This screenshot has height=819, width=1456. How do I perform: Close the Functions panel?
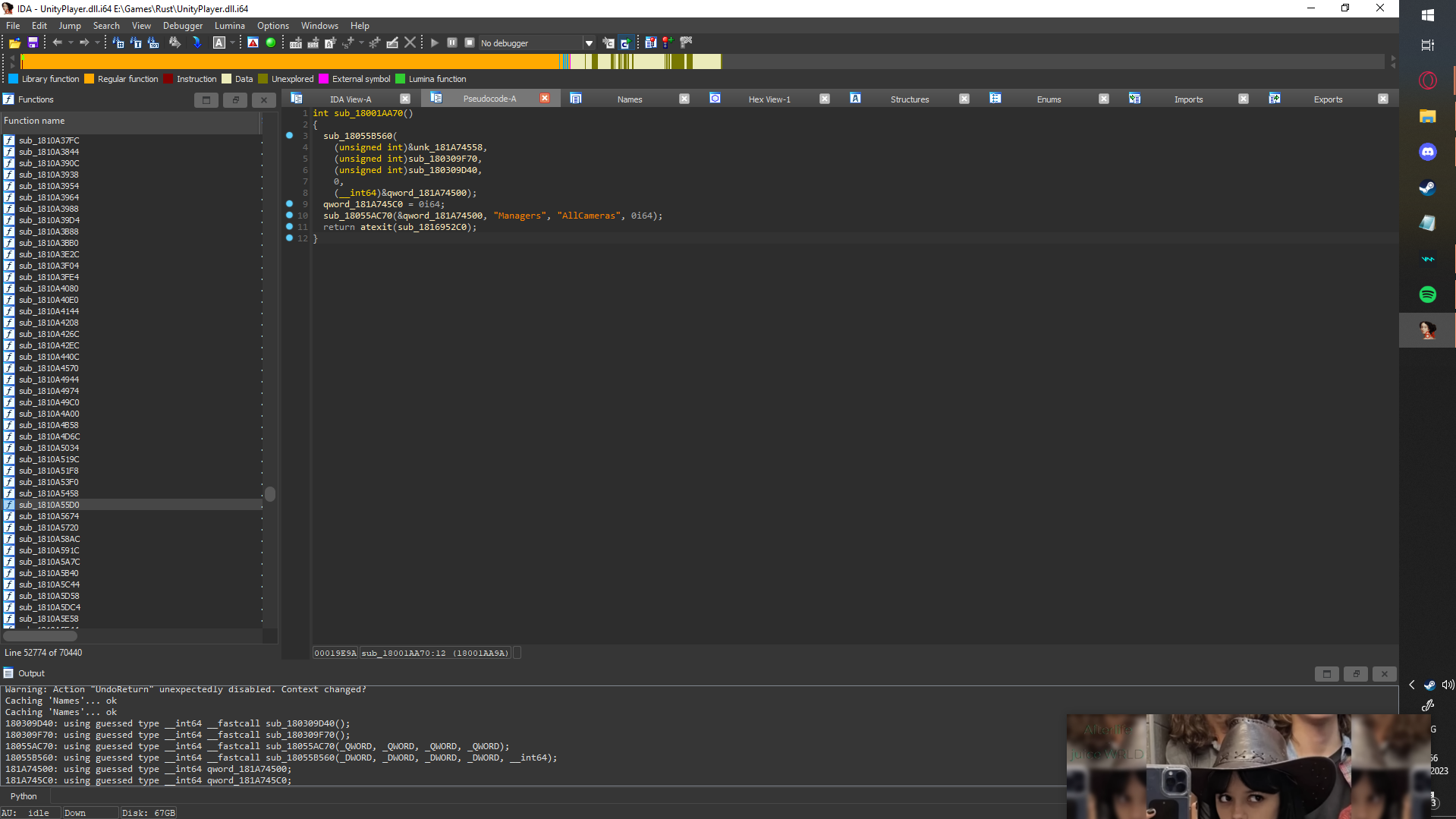[x=264, y=99]
